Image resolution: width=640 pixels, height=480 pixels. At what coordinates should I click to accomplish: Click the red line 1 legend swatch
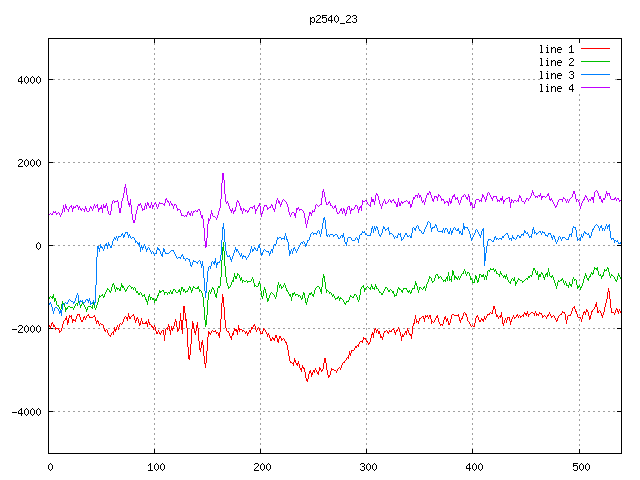tap(596, 49)
